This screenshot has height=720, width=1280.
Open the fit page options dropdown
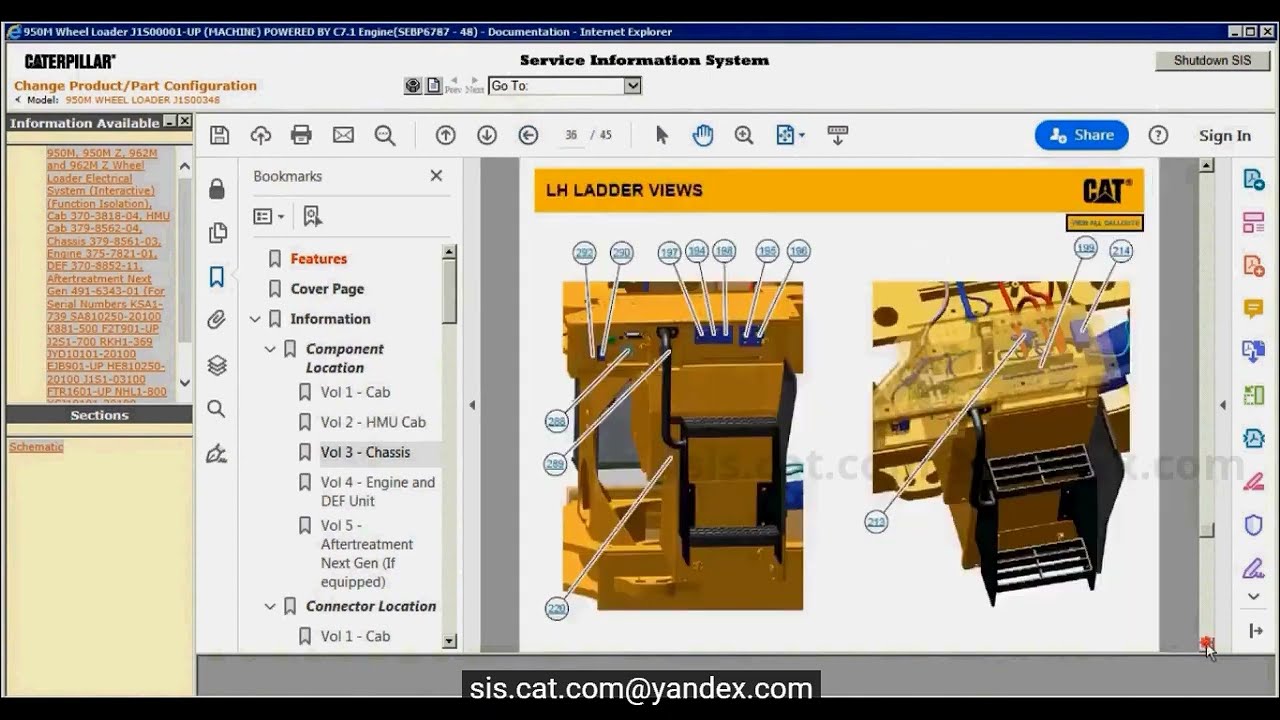[791, 135]
